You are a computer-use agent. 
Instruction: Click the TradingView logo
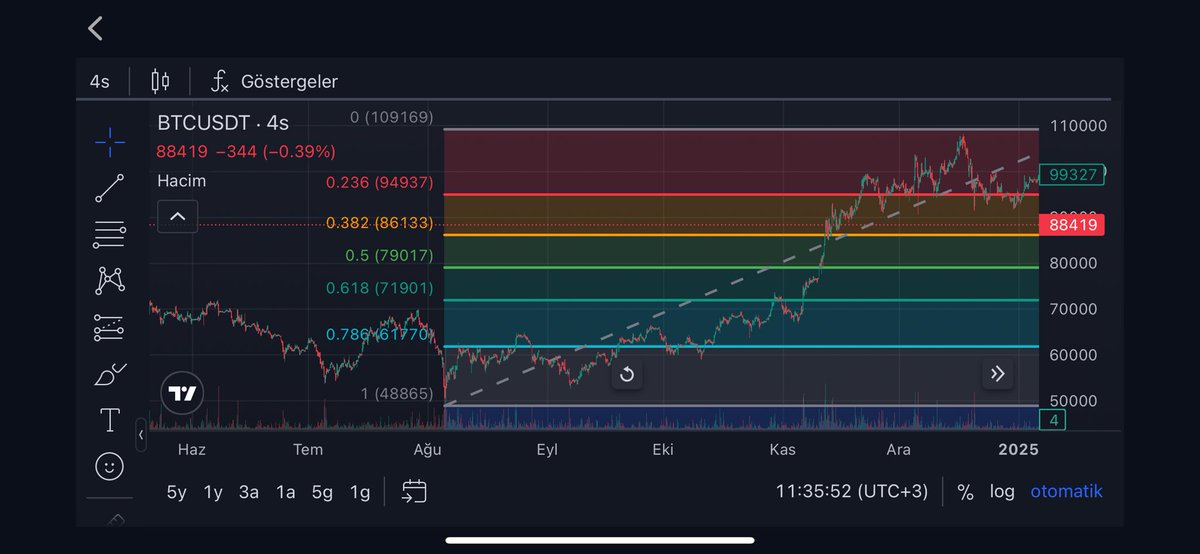tap(183, 393)
